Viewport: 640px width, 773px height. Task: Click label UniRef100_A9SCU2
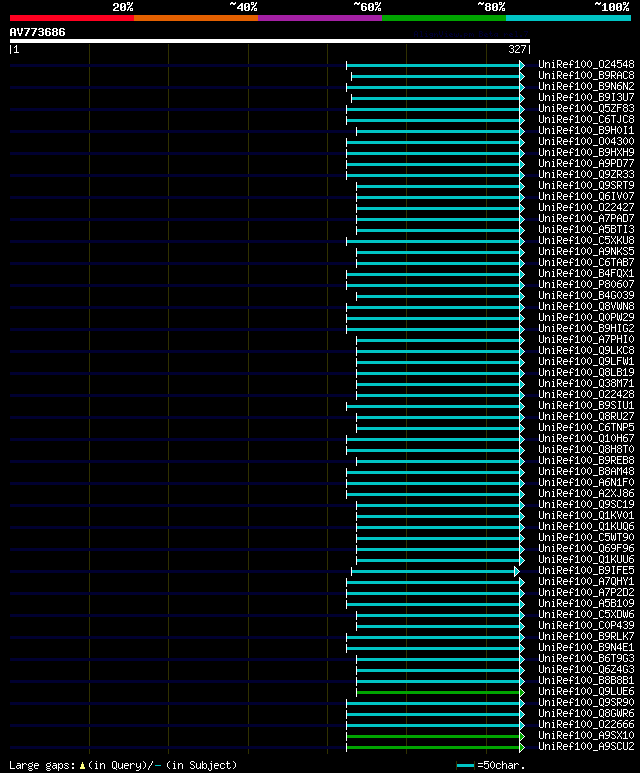coord(586,746)
